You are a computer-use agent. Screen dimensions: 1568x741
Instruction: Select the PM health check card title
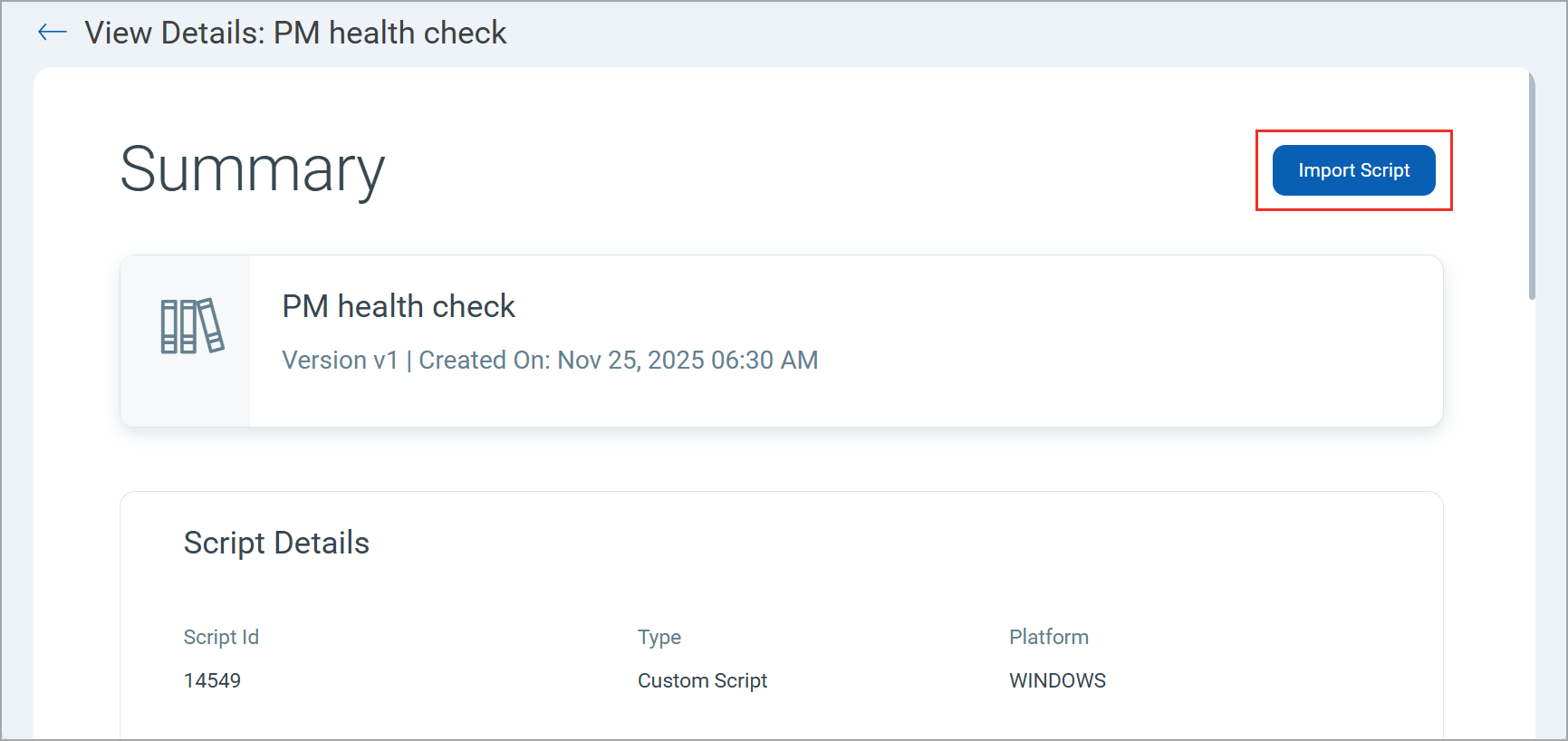pyautogui.click(x=399, y=307)
